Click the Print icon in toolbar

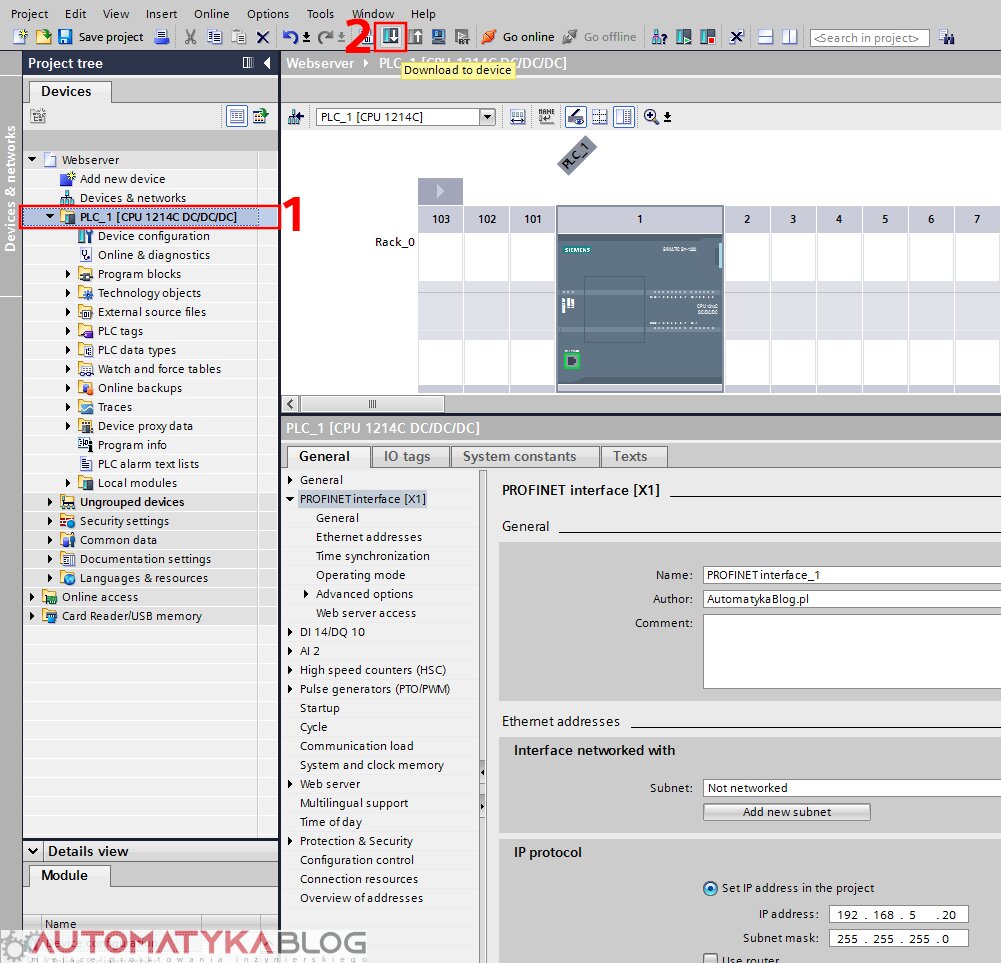(x=162, y=37)
